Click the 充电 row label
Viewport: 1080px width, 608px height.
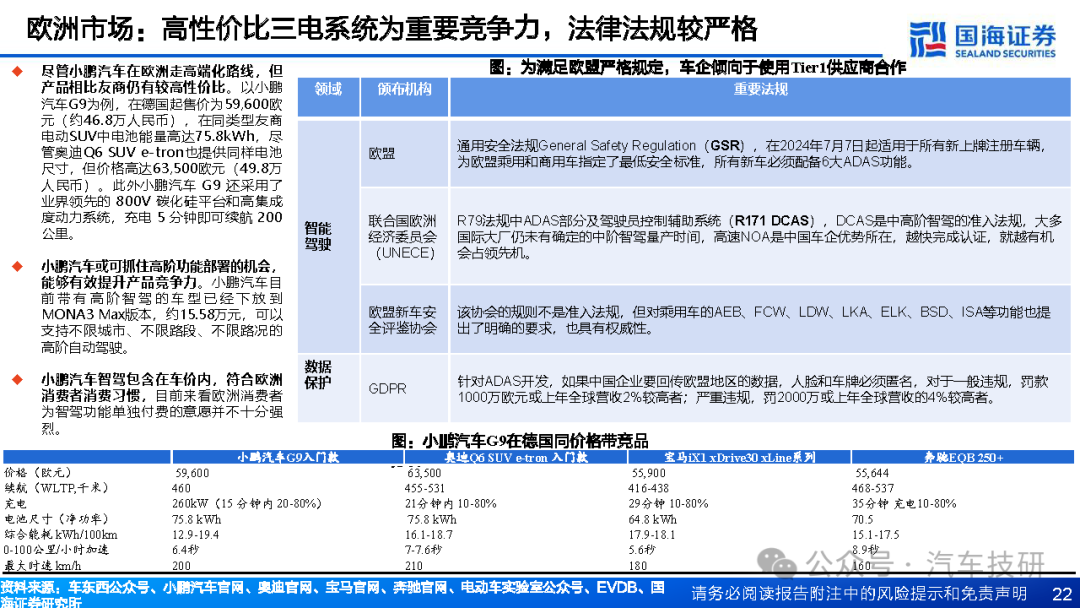15,503
